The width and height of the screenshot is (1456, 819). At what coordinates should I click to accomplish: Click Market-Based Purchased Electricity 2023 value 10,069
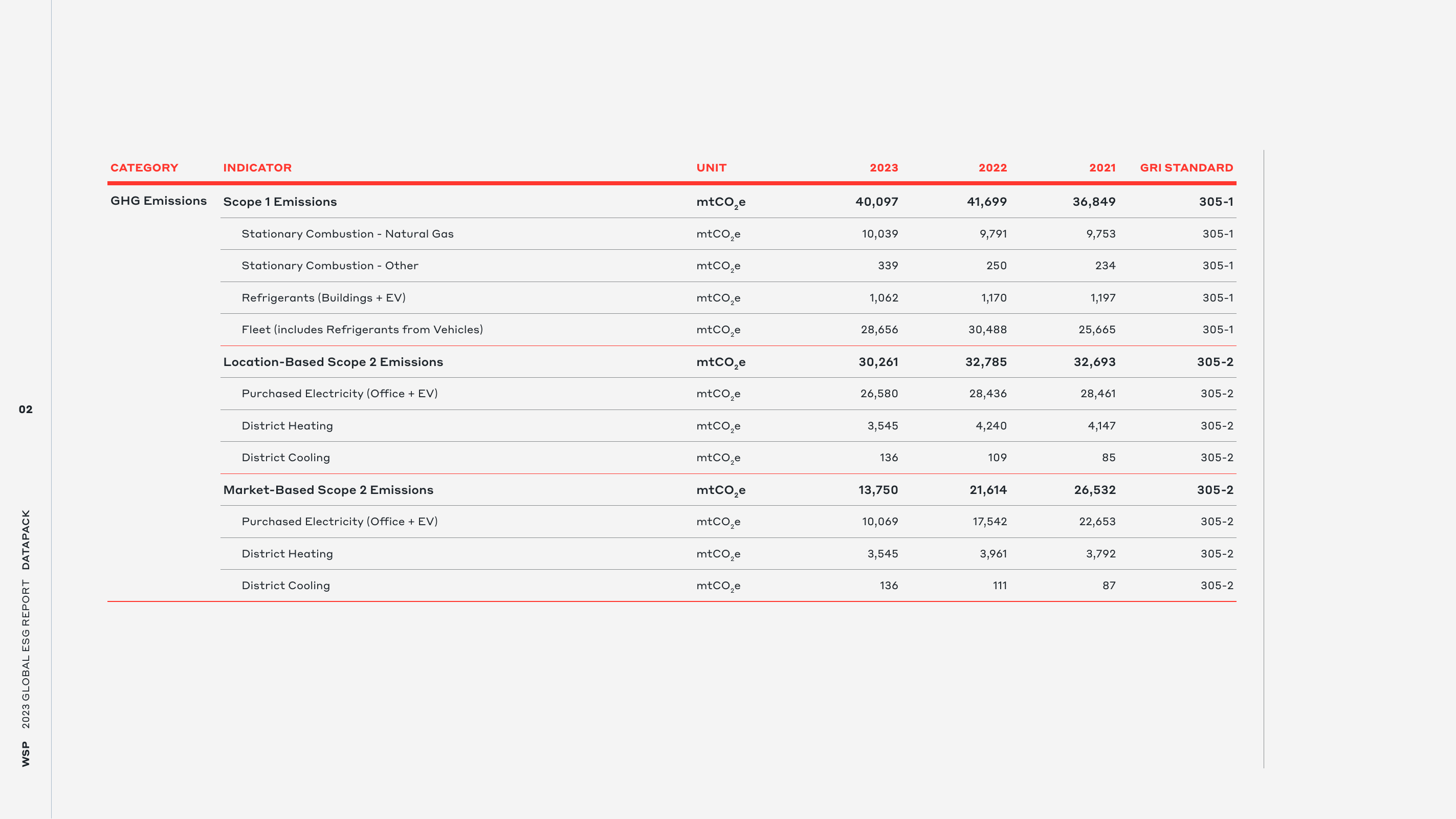pyautogui.click(x=880, y=522)
